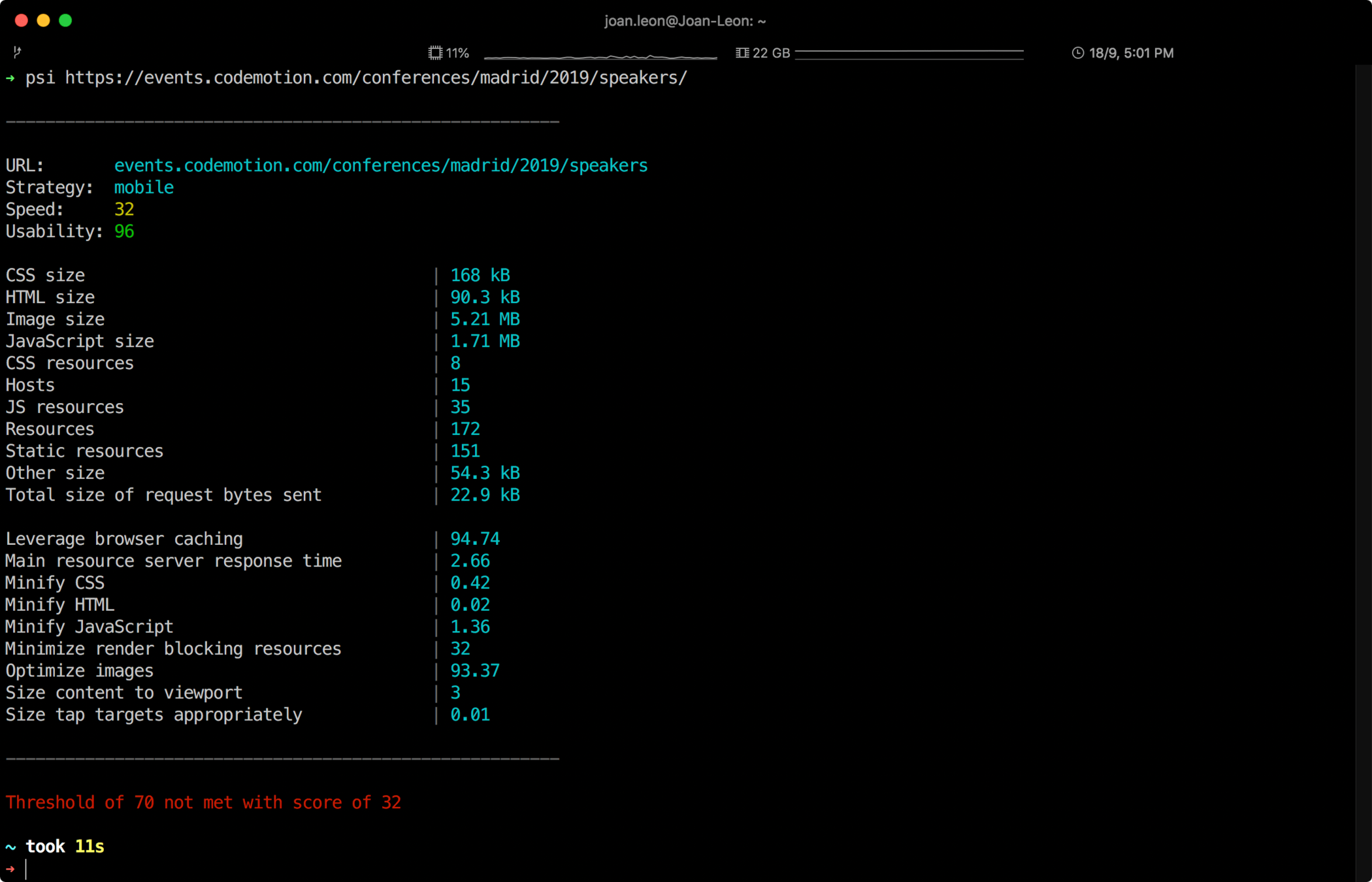Click the terminal scrollbar on right edge
This screenshot has height=882, width=1372.
click(1363, 457)
